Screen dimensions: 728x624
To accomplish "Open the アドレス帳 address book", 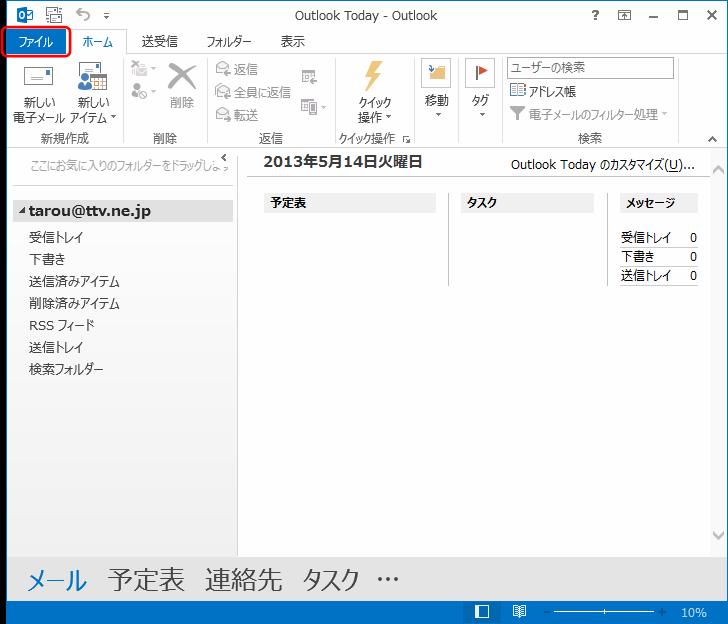I will pos(542,91).
